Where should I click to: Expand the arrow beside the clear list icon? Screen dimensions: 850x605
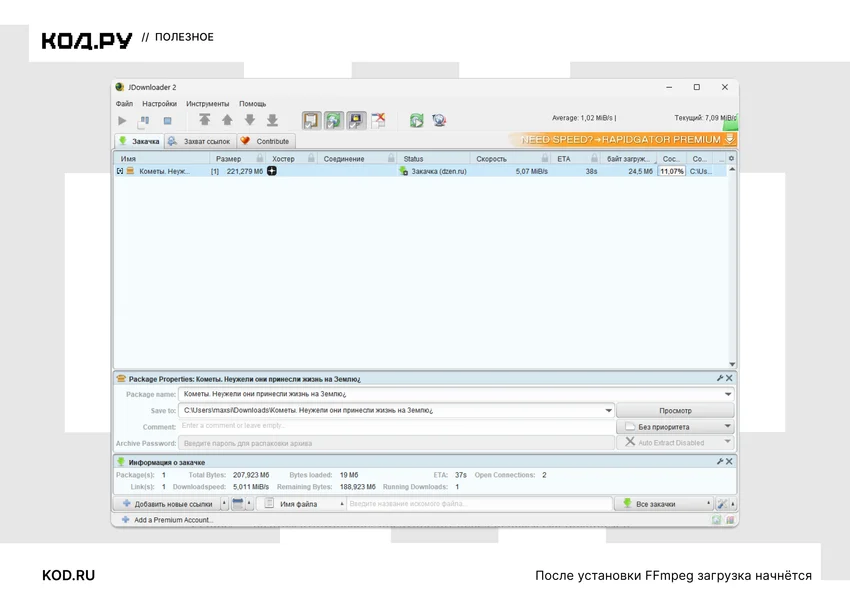tap(249, 504)
